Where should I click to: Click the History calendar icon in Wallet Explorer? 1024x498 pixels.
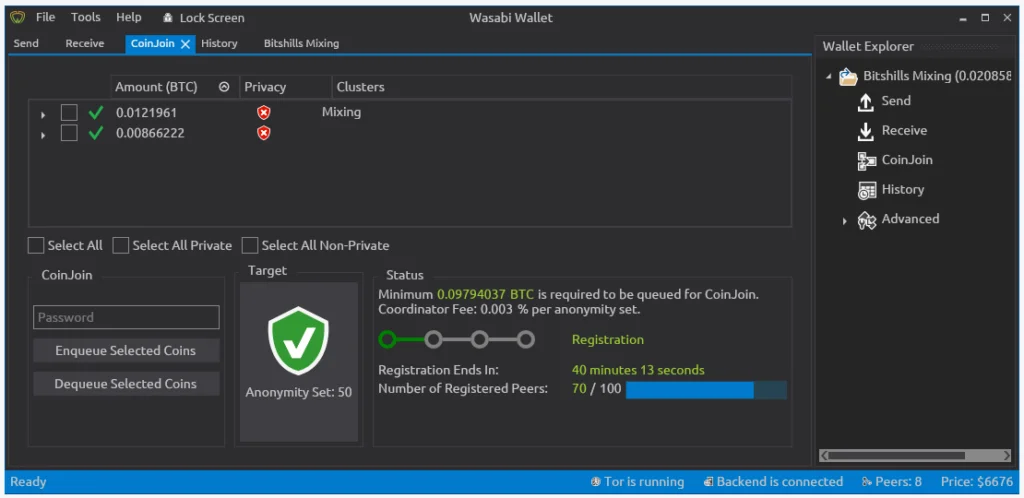[x=867, y=190]
